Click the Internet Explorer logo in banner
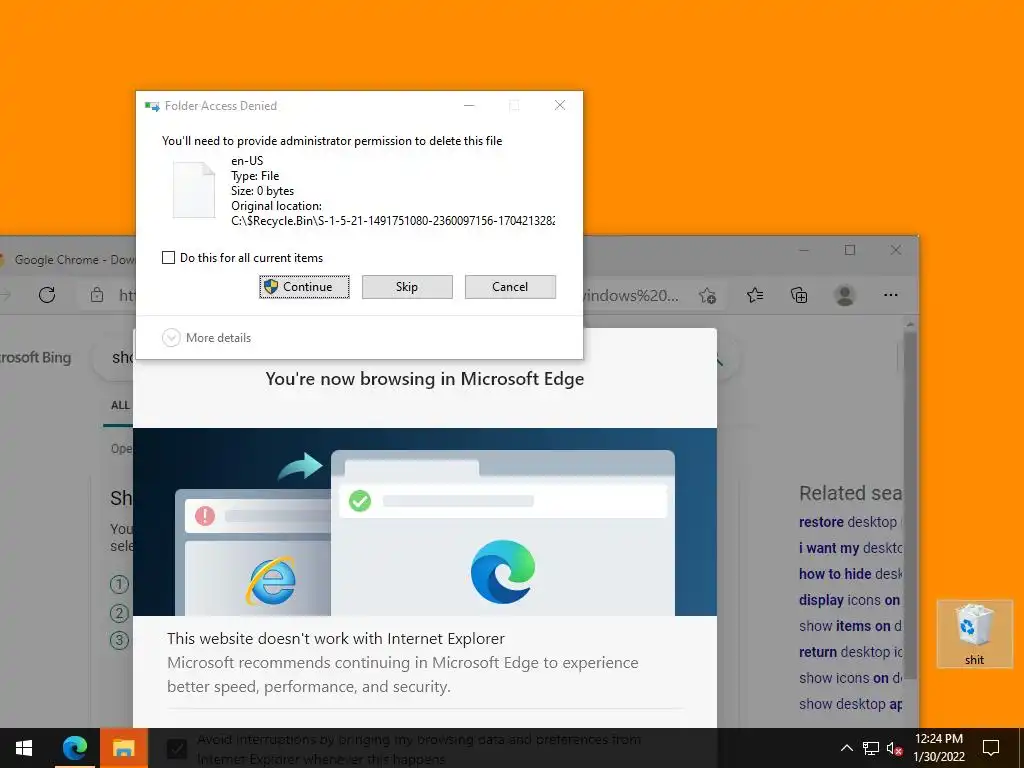 271,581
